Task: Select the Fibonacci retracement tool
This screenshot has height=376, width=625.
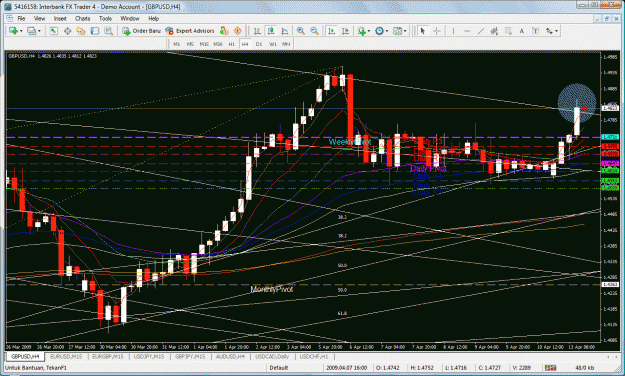Action: coord(508,31)
